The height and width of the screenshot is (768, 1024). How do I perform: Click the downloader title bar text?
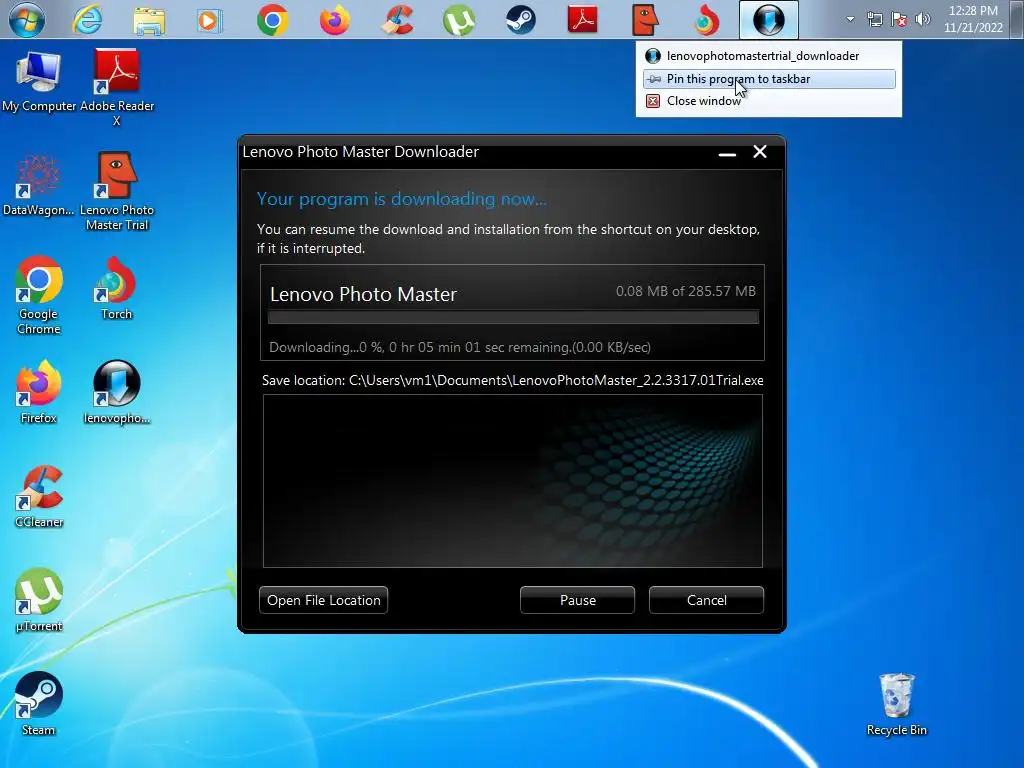click(x=360, y=152)
